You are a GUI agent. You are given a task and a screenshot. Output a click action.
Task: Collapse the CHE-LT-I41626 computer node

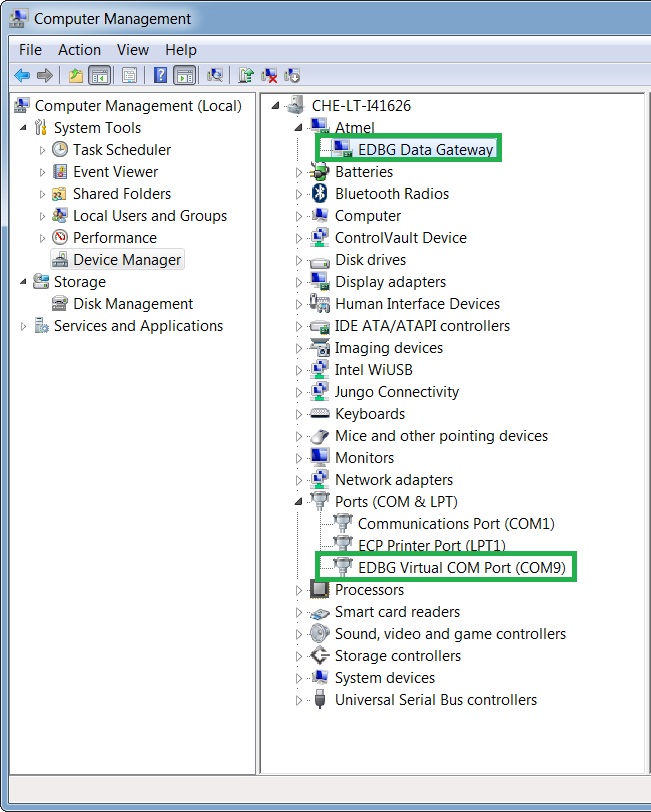pos(276,106)
